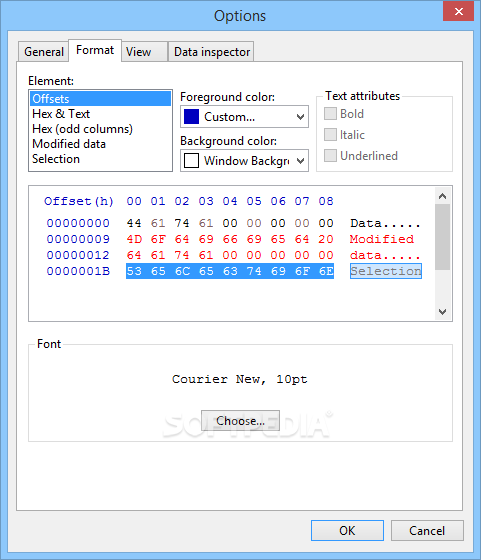Click the preview scrollbar down arrow
The height and width of the screenshot is (560, 481).
[442, 311]
